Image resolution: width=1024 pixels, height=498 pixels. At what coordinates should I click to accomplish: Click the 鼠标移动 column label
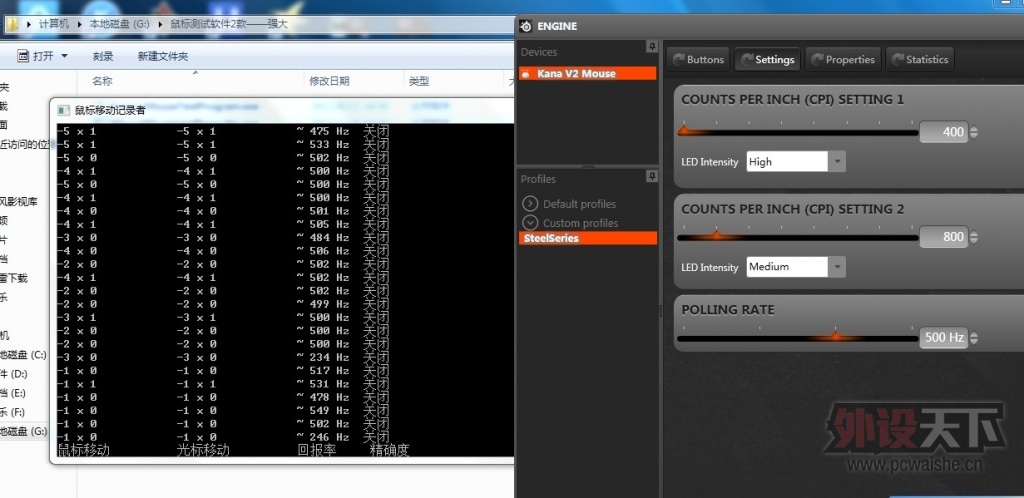(83, 450)
